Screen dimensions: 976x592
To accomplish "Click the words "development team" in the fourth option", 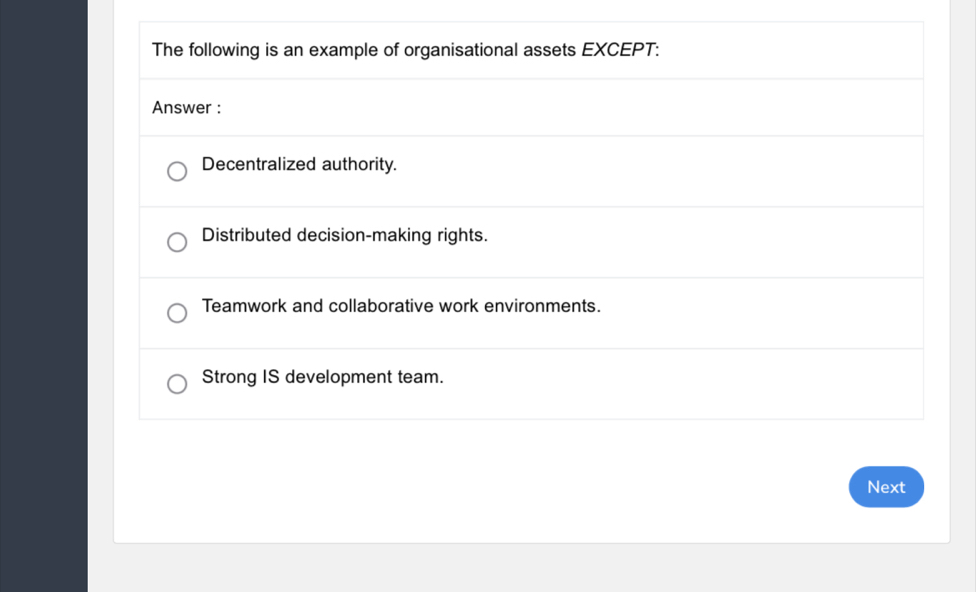I will pyautogui.click(x=363, y=377).
